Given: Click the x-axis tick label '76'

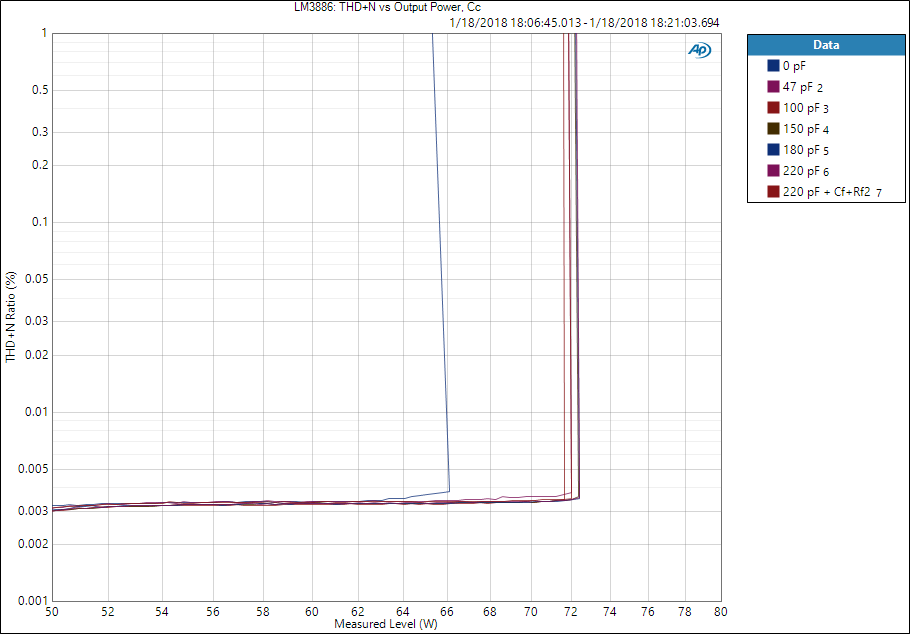Looking at the screenshot, I should [x=648, y=611].
